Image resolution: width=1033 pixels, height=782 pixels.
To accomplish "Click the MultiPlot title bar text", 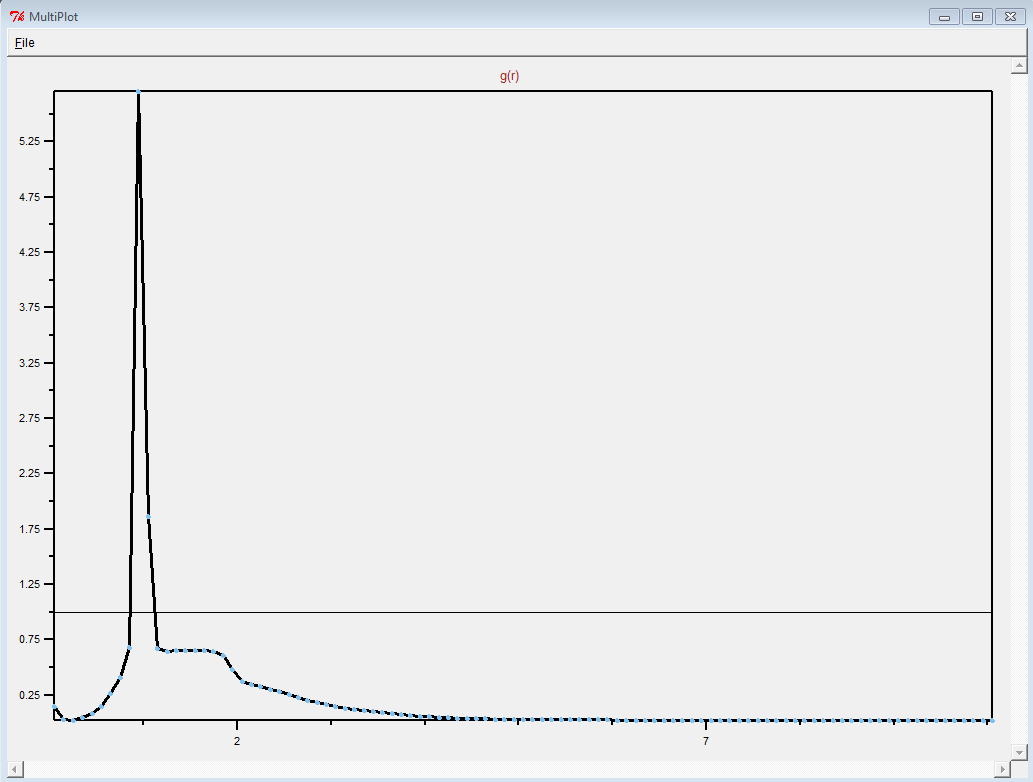I will coord(53,16).
